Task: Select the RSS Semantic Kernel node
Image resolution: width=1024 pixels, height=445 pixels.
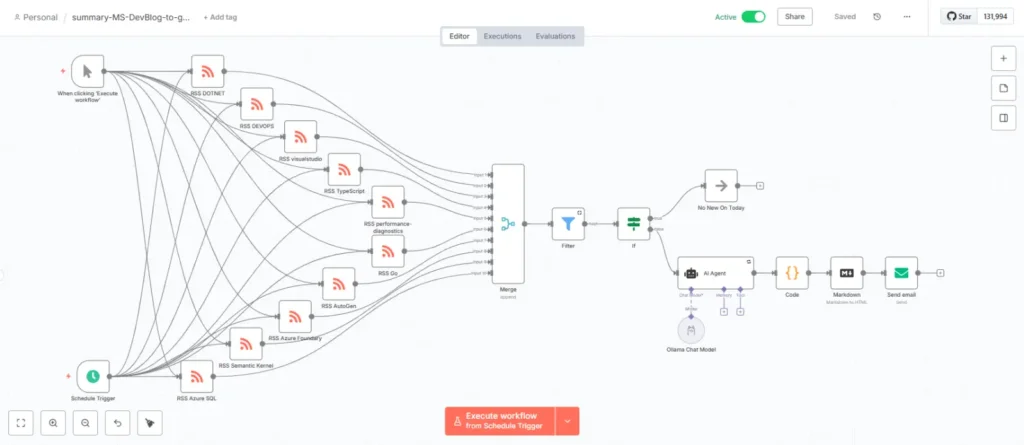Action: pyautogui.click(x=246, y=344)
